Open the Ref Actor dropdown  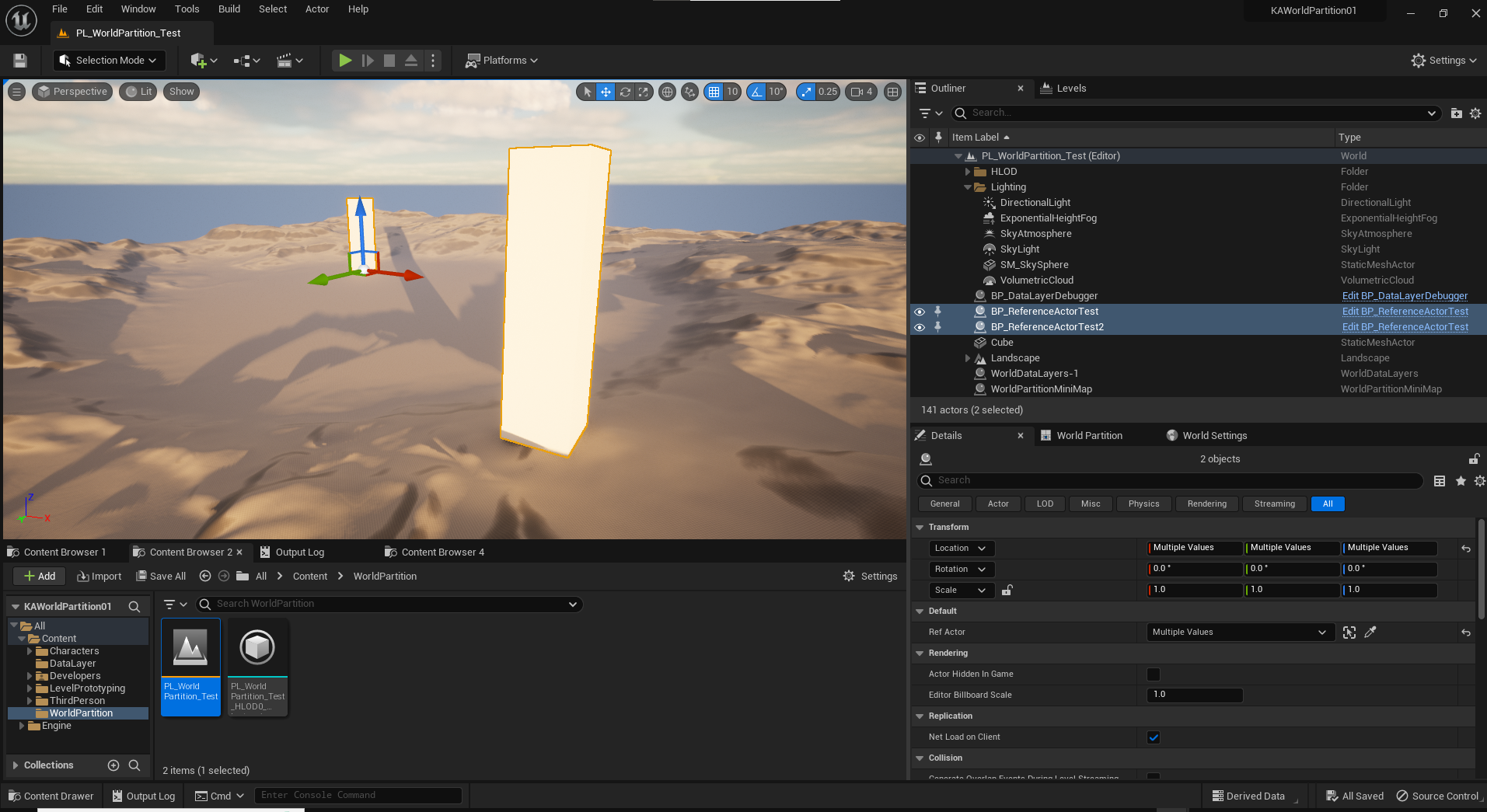coord(1241,633)
